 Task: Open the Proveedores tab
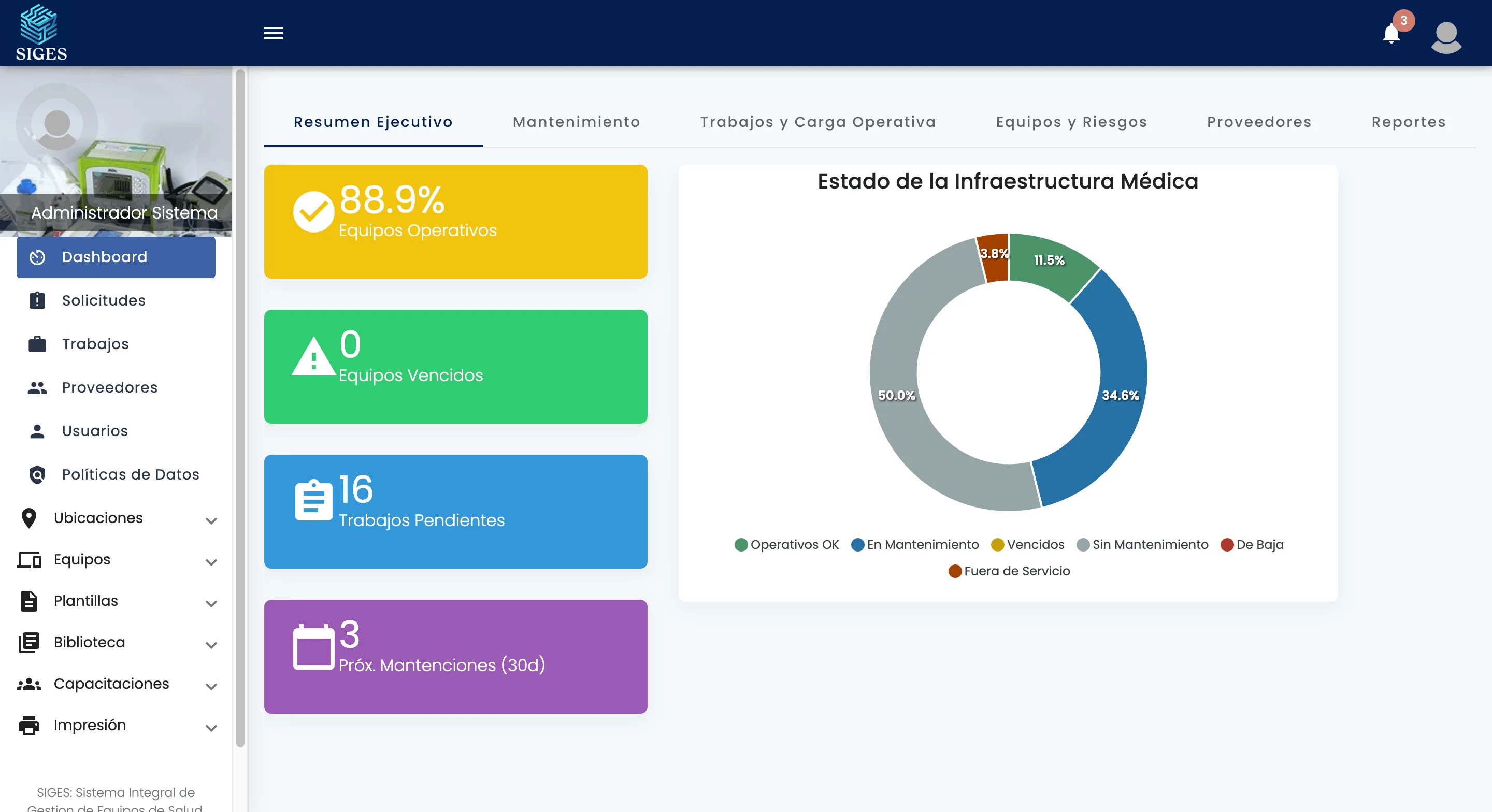coord(1259,122)
